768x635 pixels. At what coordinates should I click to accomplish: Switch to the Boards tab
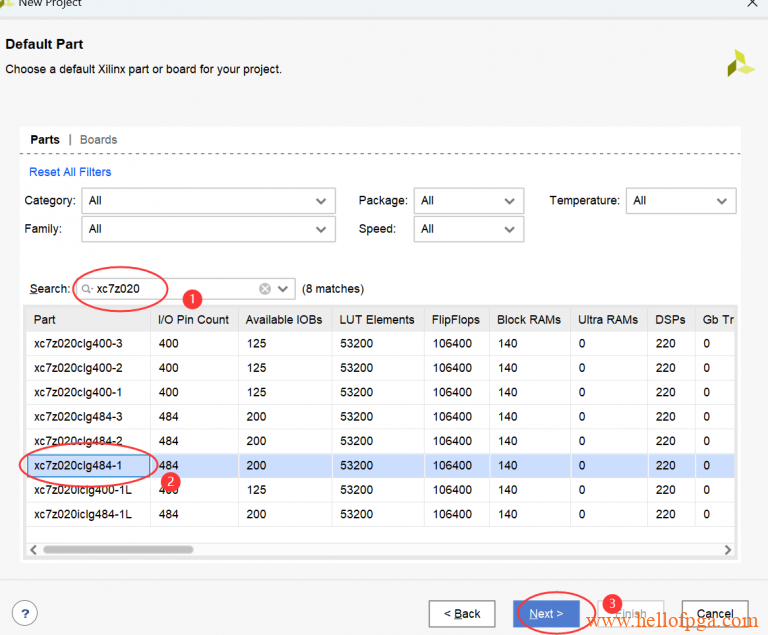point(98,140)
